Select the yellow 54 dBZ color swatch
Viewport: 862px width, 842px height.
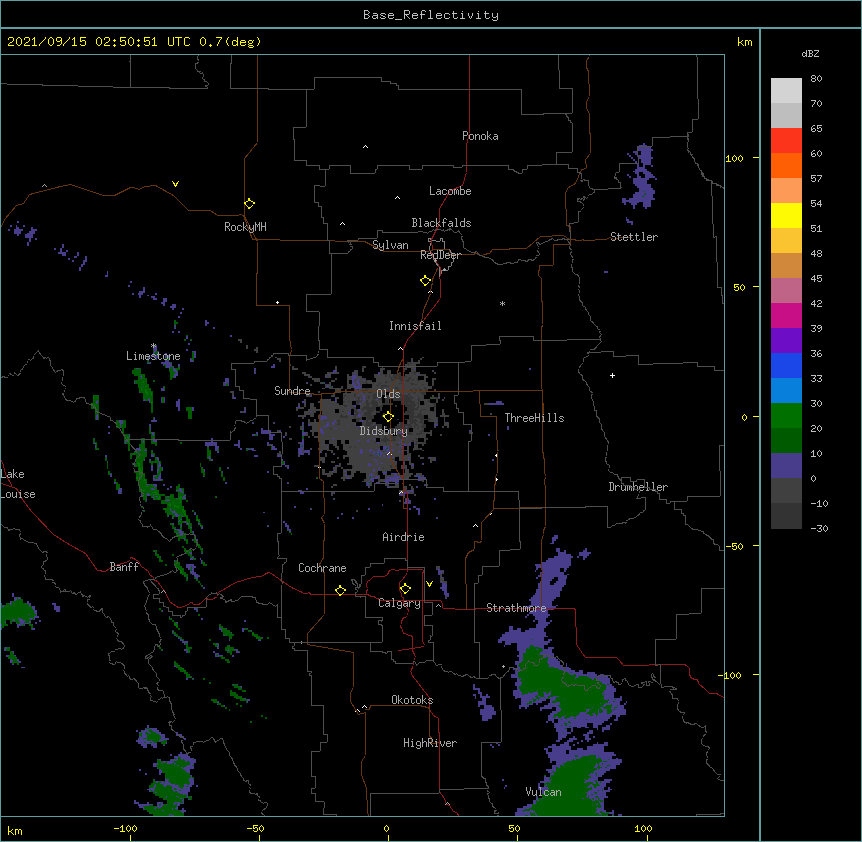coord(786,215)
